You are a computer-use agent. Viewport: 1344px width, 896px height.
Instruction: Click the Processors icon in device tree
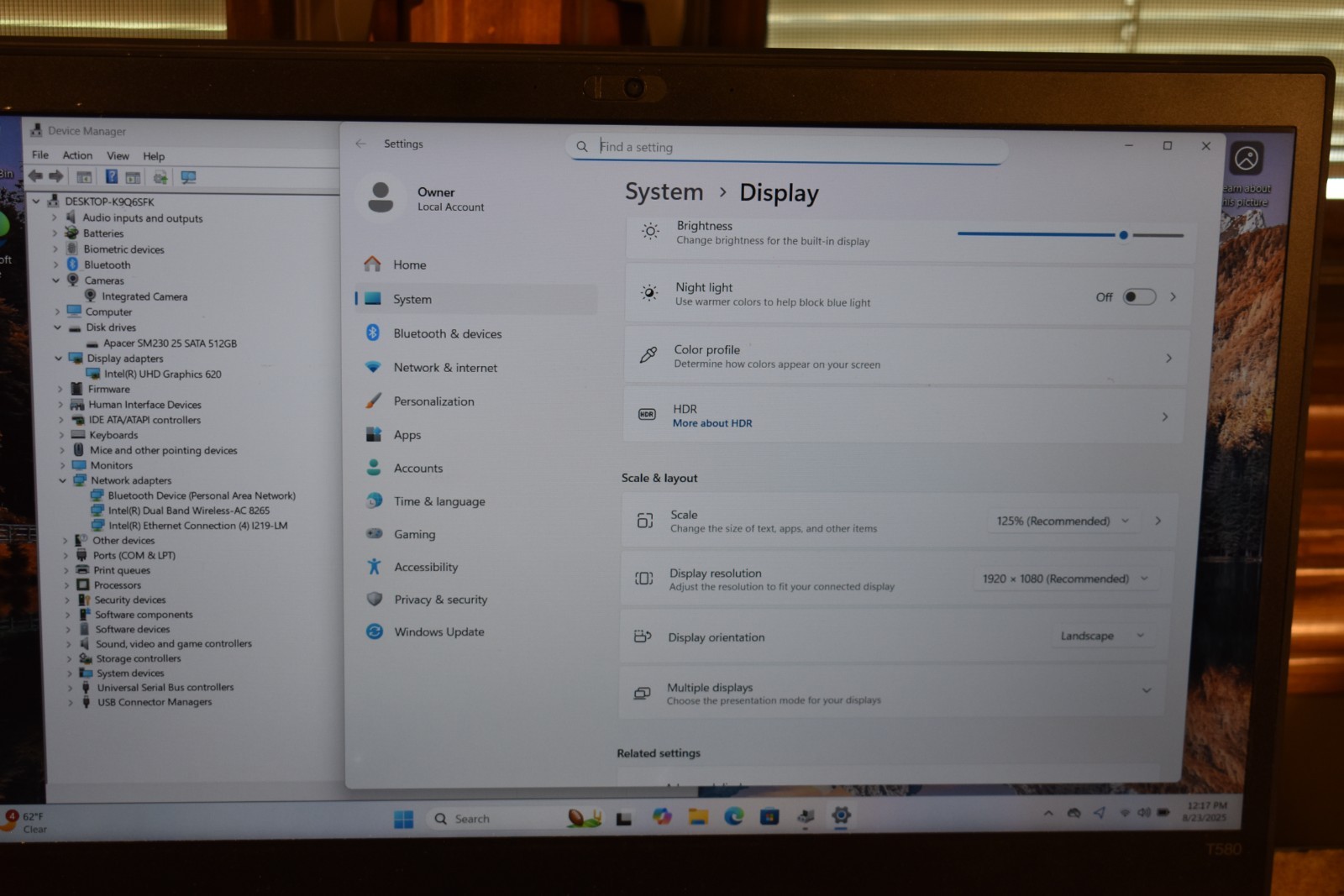[82, 584]
